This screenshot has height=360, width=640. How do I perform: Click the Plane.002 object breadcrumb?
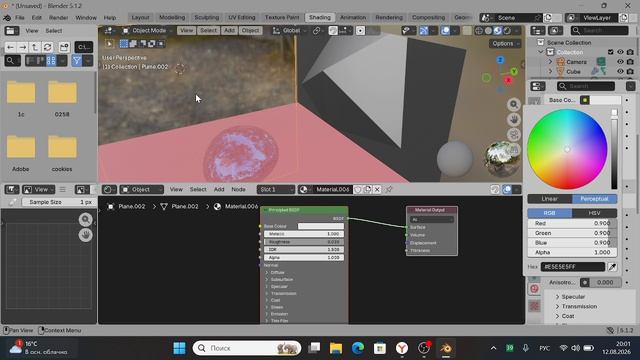coord(126,207)
